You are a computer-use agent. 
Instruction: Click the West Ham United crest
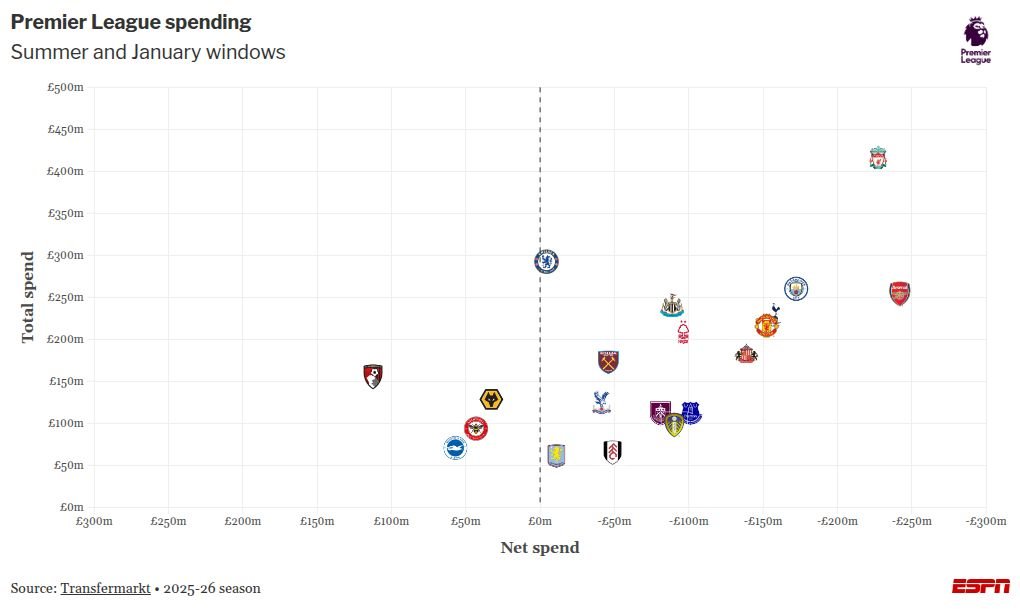[608, 361]
